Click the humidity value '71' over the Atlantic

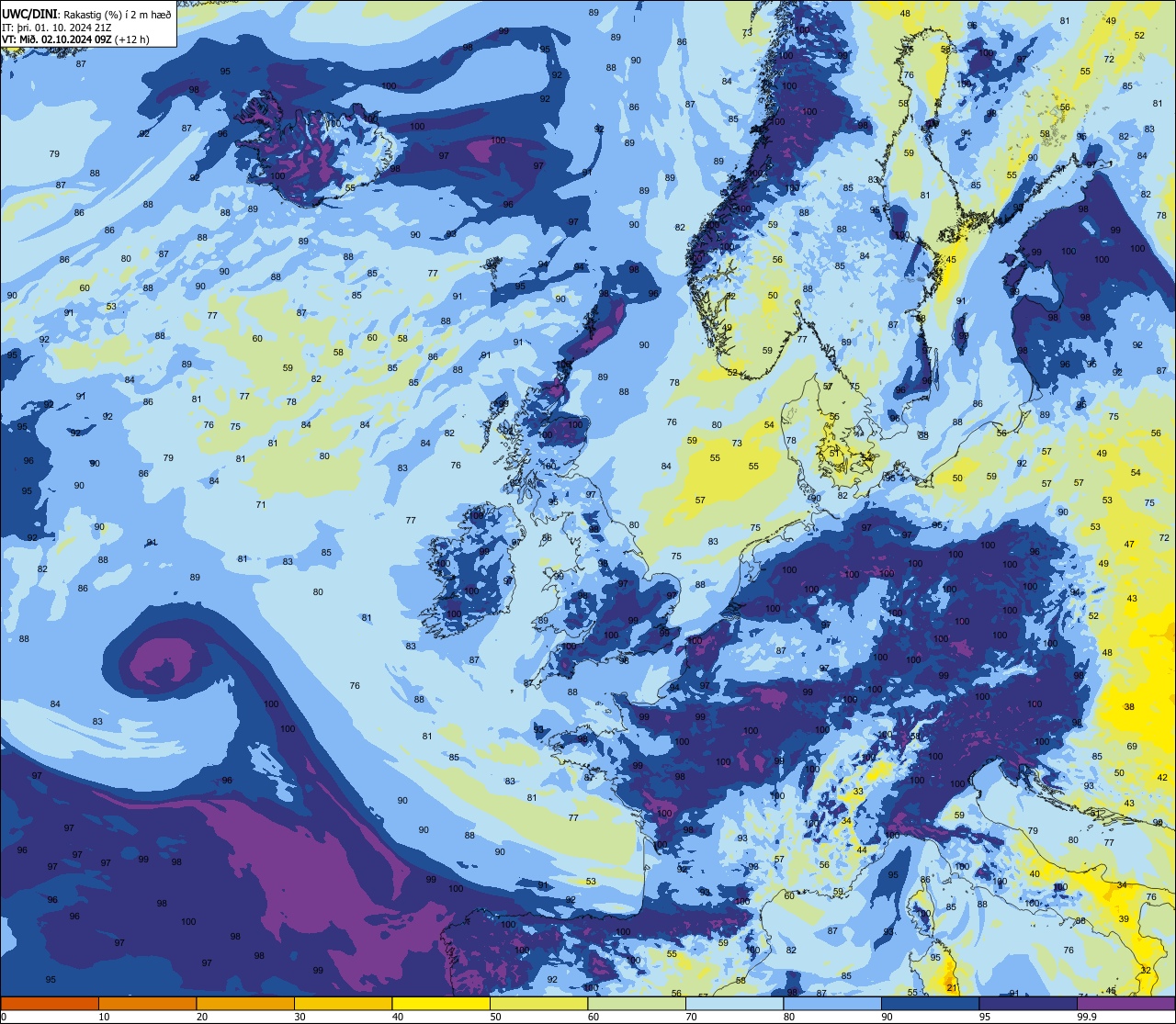pyautogui.click(x=261, y=505)
